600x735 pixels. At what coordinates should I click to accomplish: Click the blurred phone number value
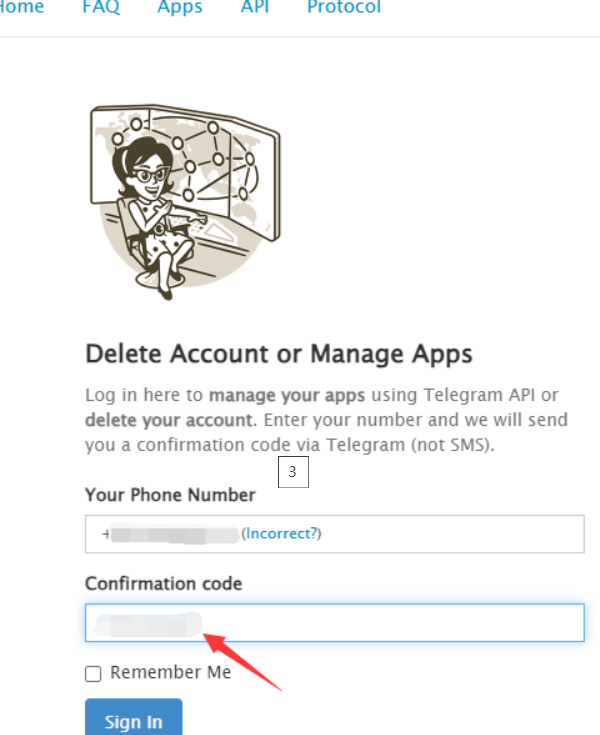tap(172, 534)
